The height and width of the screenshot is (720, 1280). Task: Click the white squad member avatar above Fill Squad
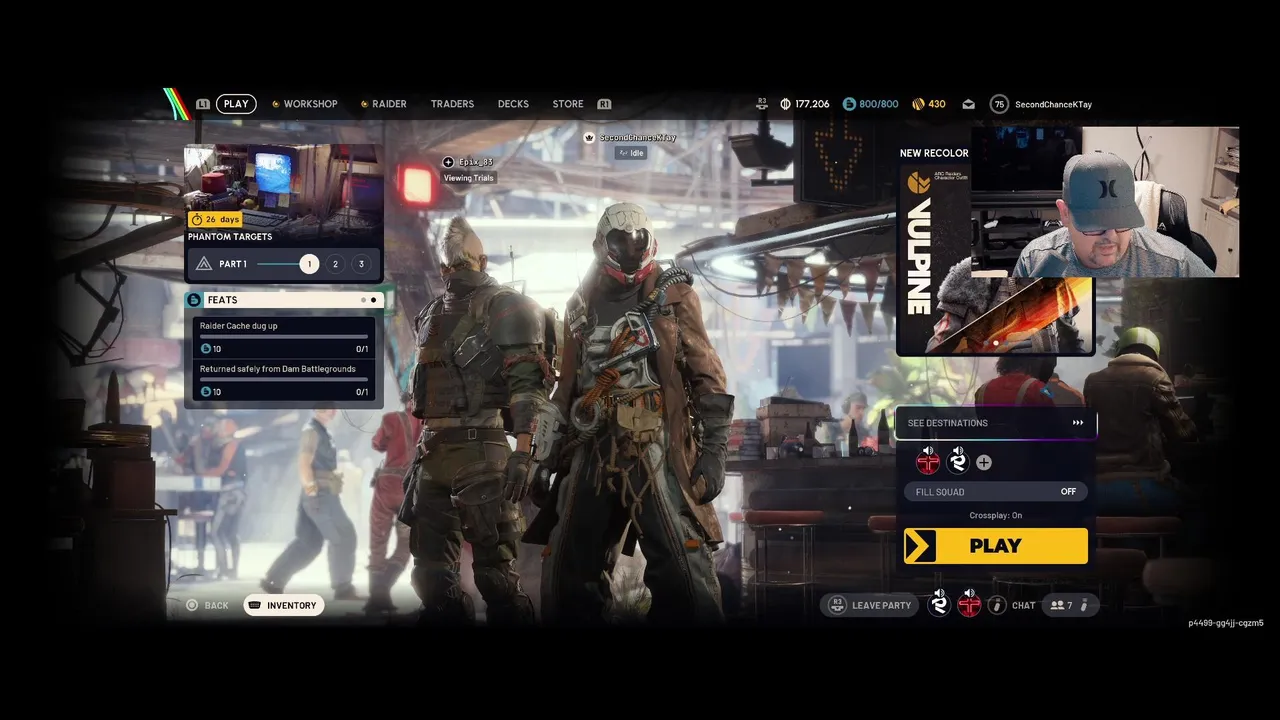click(x=958, y=461)
